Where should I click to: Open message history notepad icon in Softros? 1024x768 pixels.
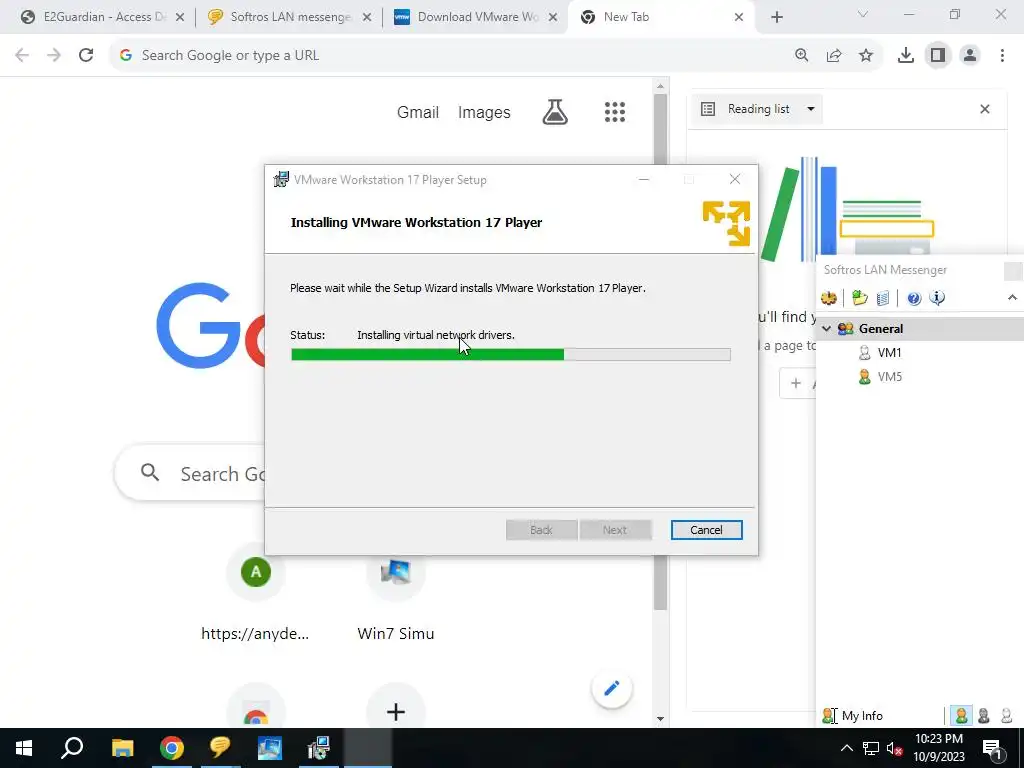(x=883, y=298)
